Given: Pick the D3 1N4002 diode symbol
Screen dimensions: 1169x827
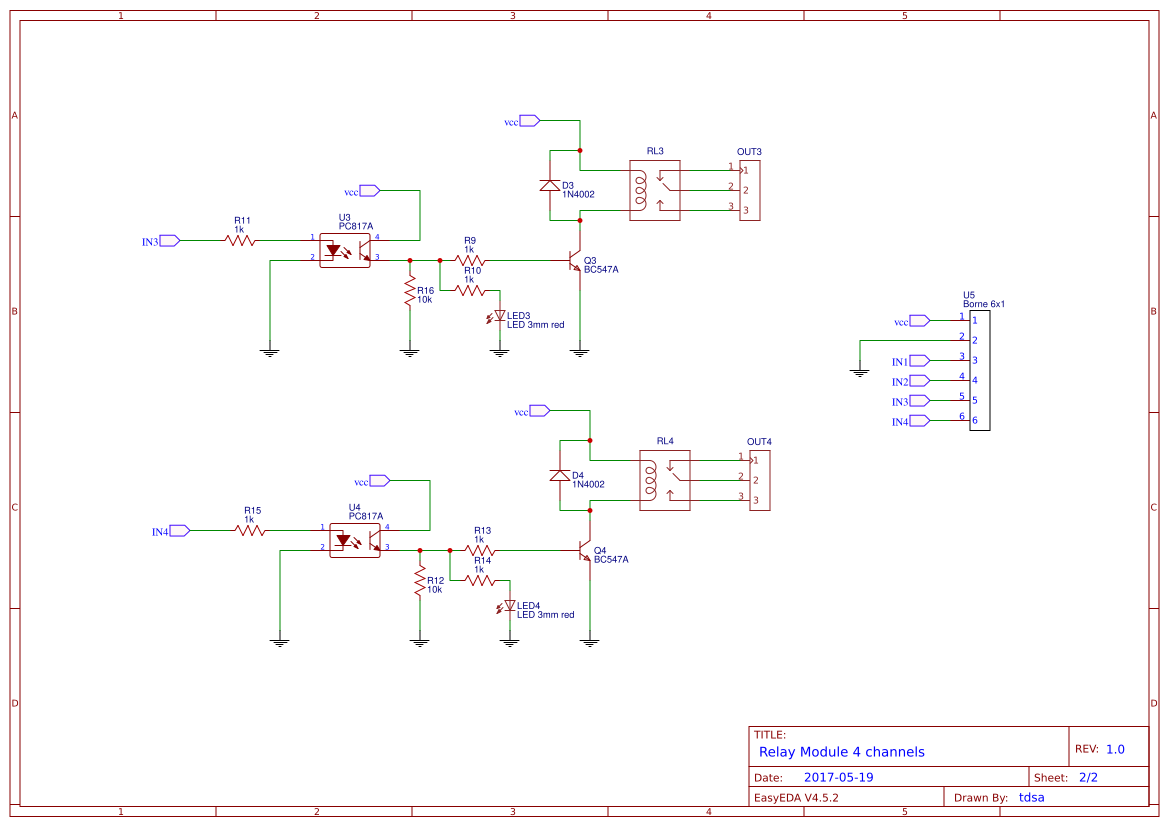Looking at the screenshot, I should [549, 185].
